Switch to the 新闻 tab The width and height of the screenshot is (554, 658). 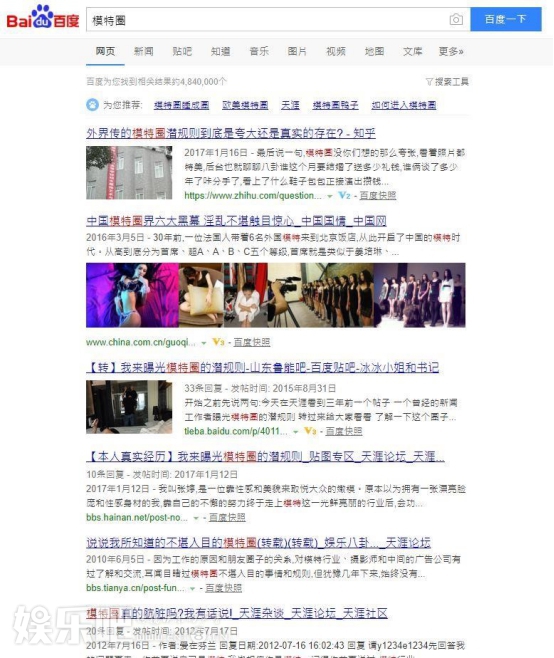point(144,52)
